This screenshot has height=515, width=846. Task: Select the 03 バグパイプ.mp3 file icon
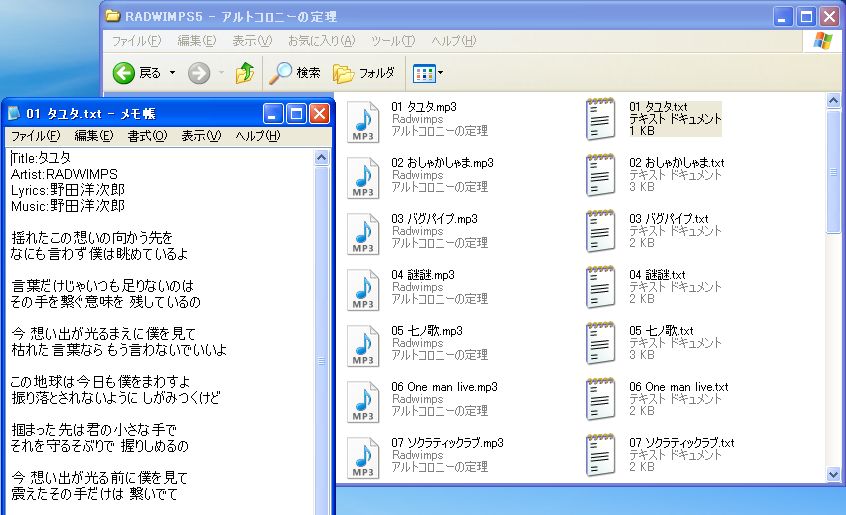(x=363, y=234)
